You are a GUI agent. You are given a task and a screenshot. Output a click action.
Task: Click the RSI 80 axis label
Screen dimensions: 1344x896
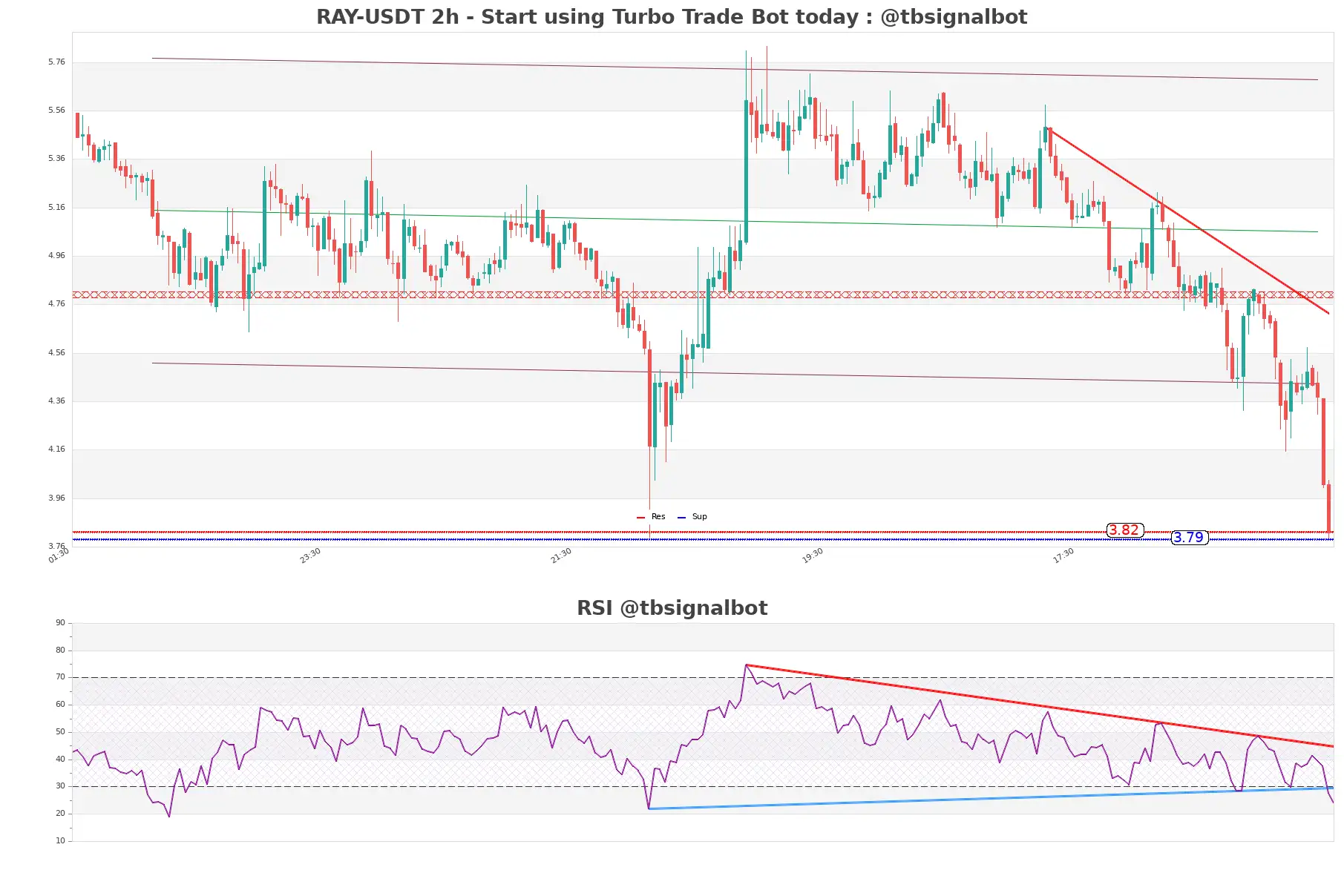click(x=60, y=650)
